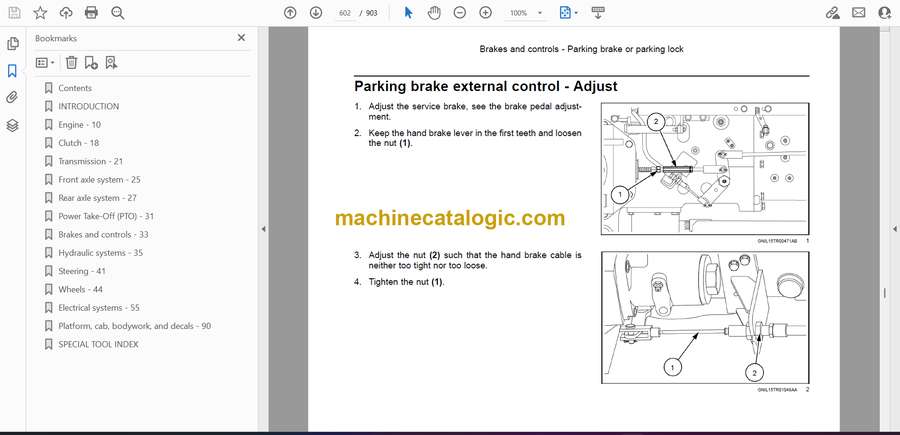This screenshot has width=900, height=435.
Task: Jump to the Wheels - 44 bookmark
Action: [x=80, y=289]
